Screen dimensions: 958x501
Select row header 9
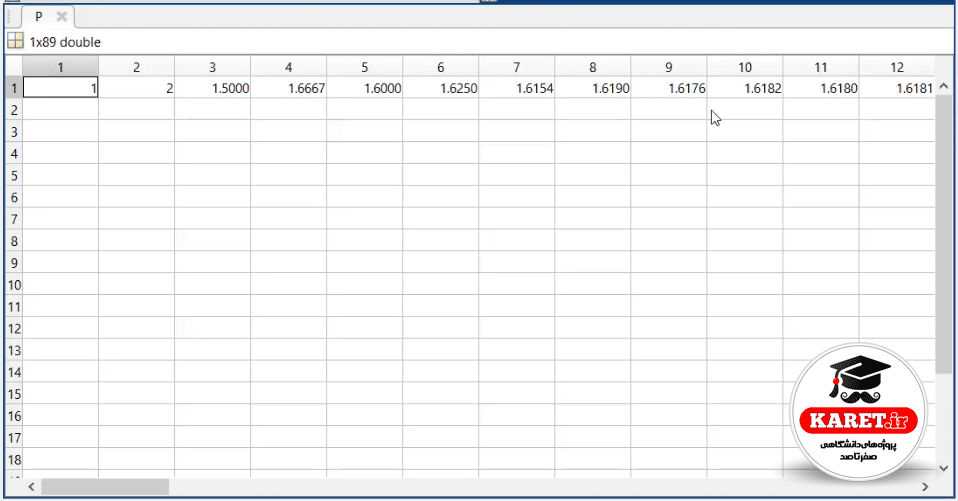coord(14,263)
